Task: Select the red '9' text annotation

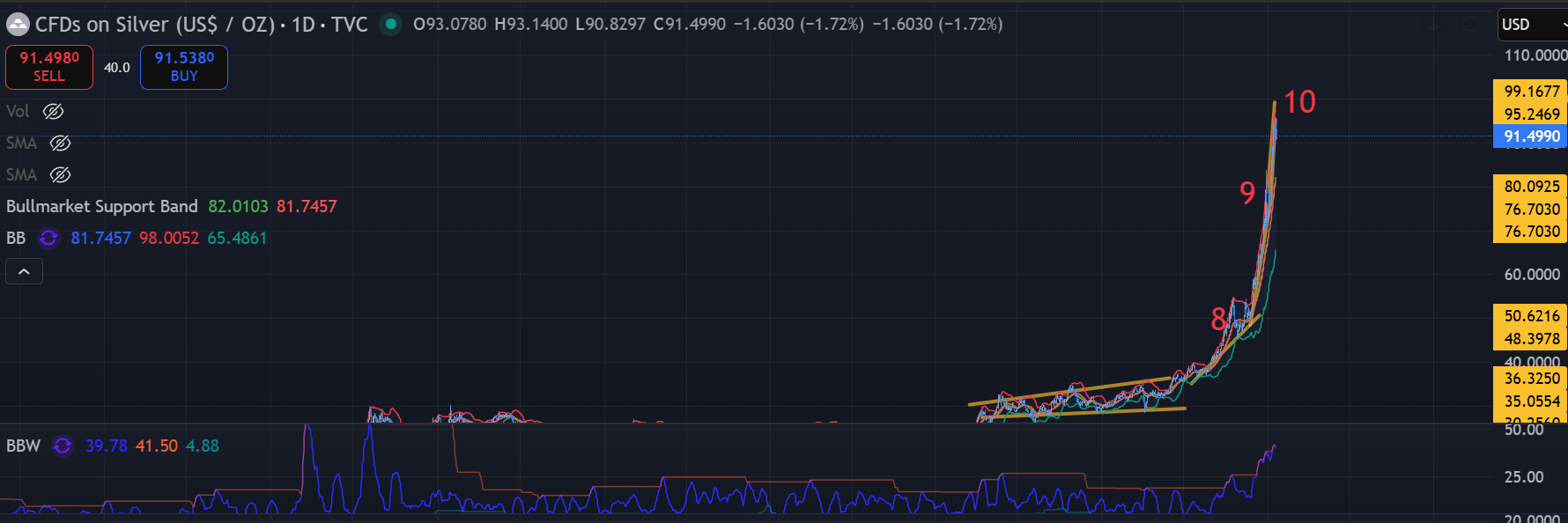Action: coord(1247,193)
